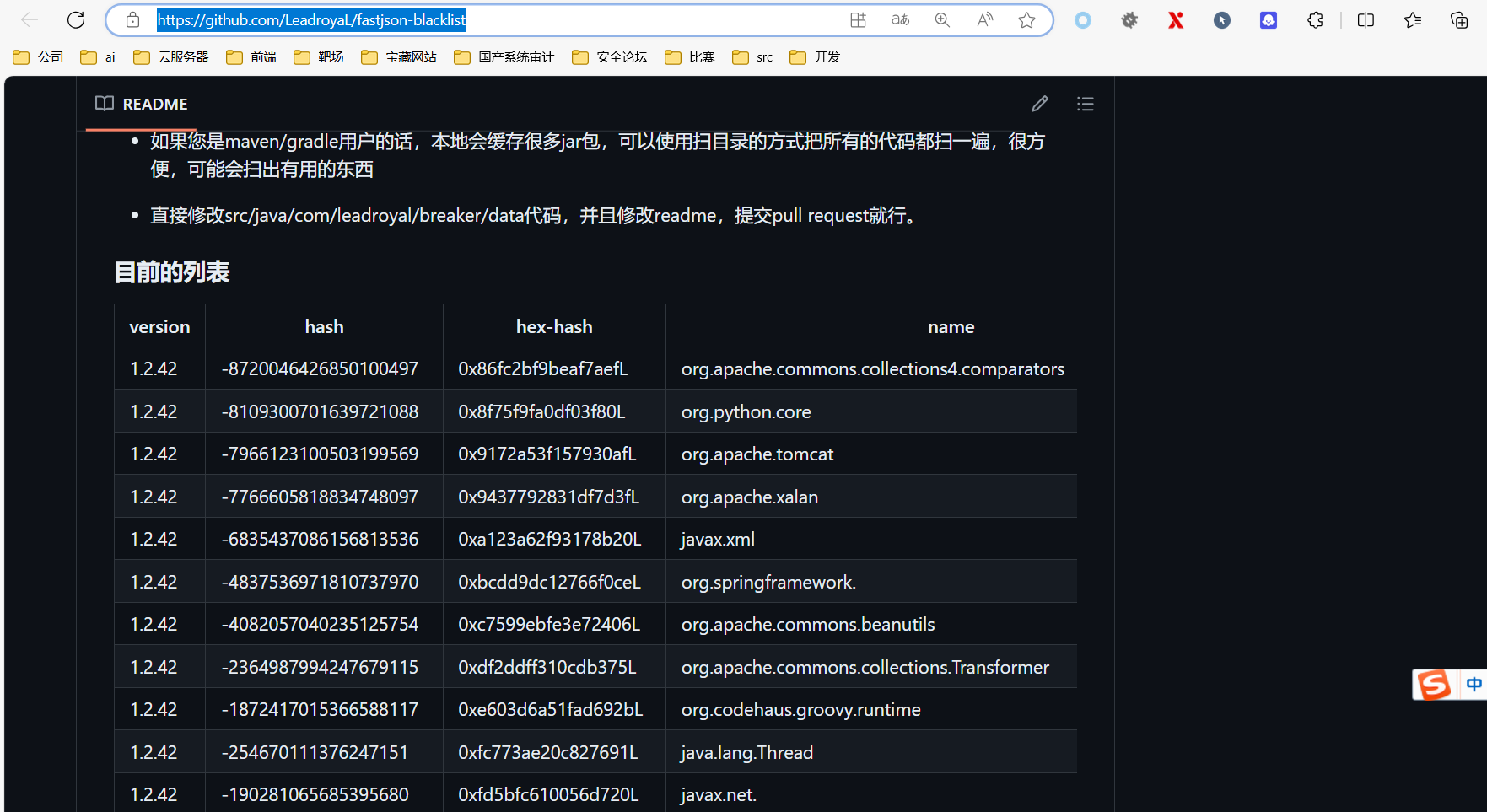Add page to favorites star
The image size is (1487, 812).
tap(1026, 20)
